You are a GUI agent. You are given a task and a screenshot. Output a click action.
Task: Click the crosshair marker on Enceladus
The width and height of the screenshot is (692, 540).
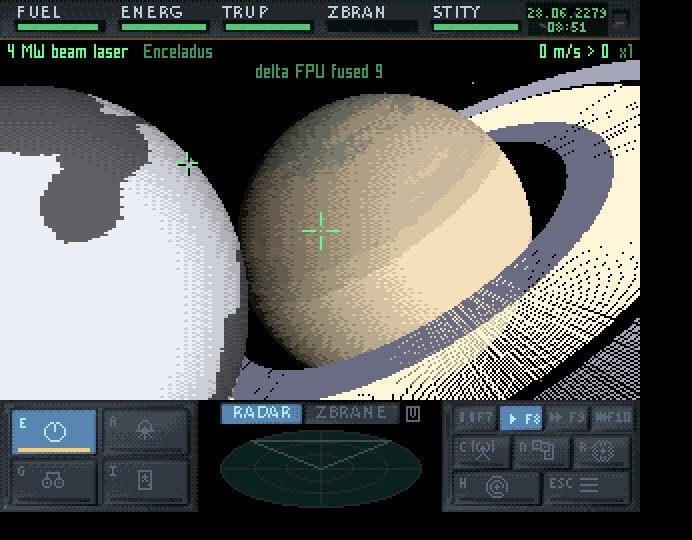188,164
